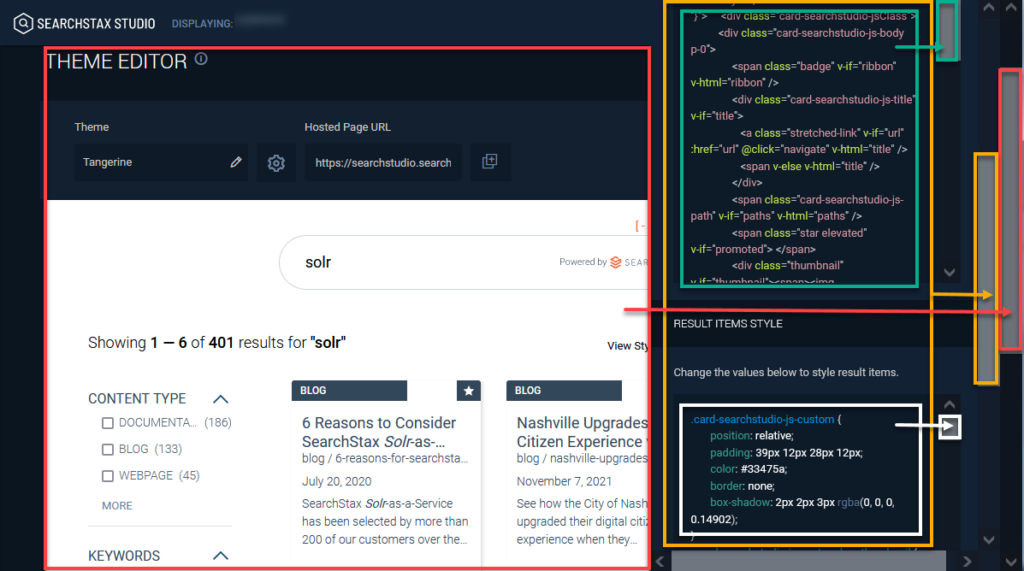Click inside the solr search input field
Viewport: 1024px width, 571px height.
tap(420, 262)
